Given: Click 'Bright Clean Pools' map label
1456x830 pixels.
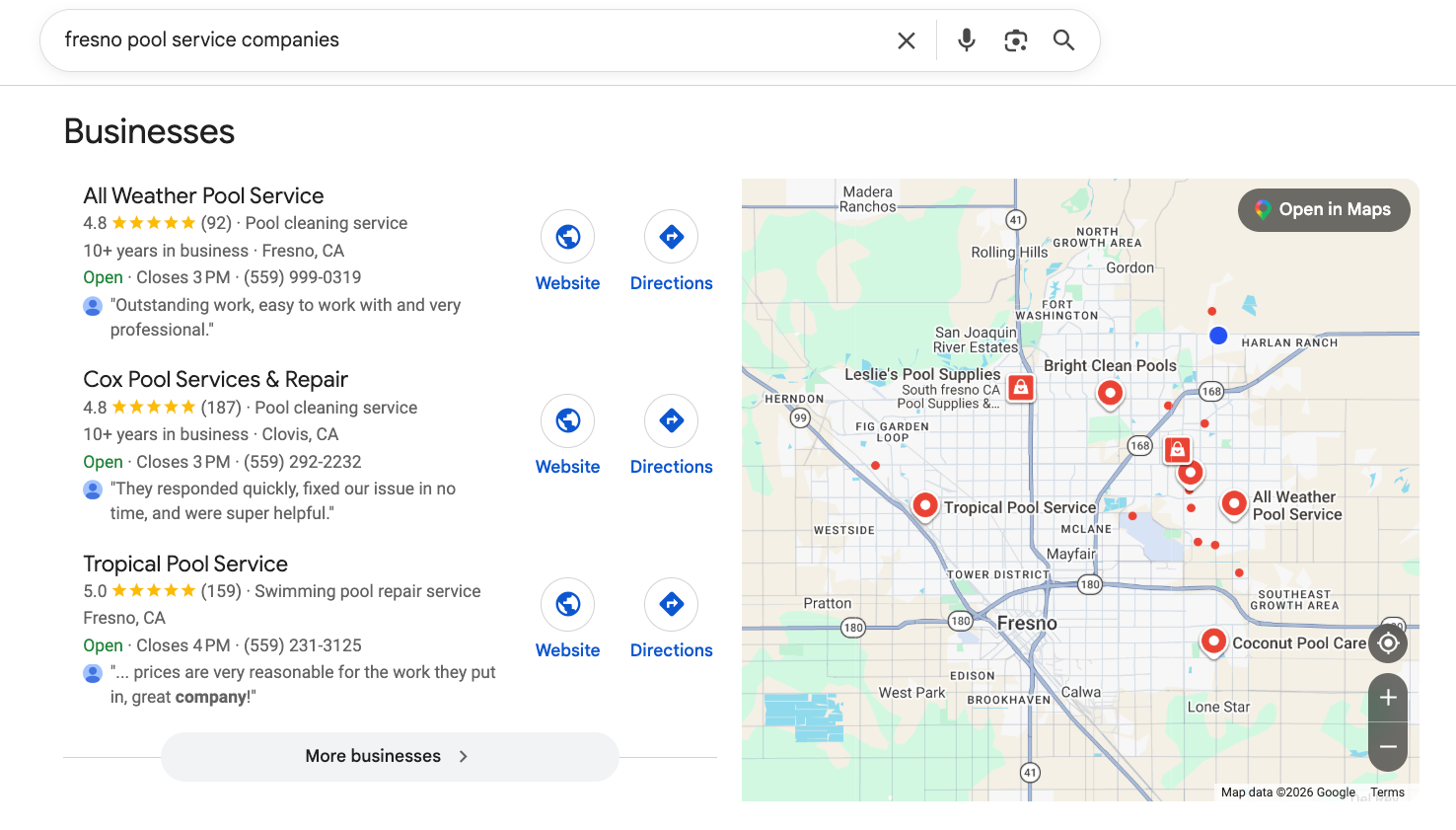Looking at the screenshot, I should 1110,365.
